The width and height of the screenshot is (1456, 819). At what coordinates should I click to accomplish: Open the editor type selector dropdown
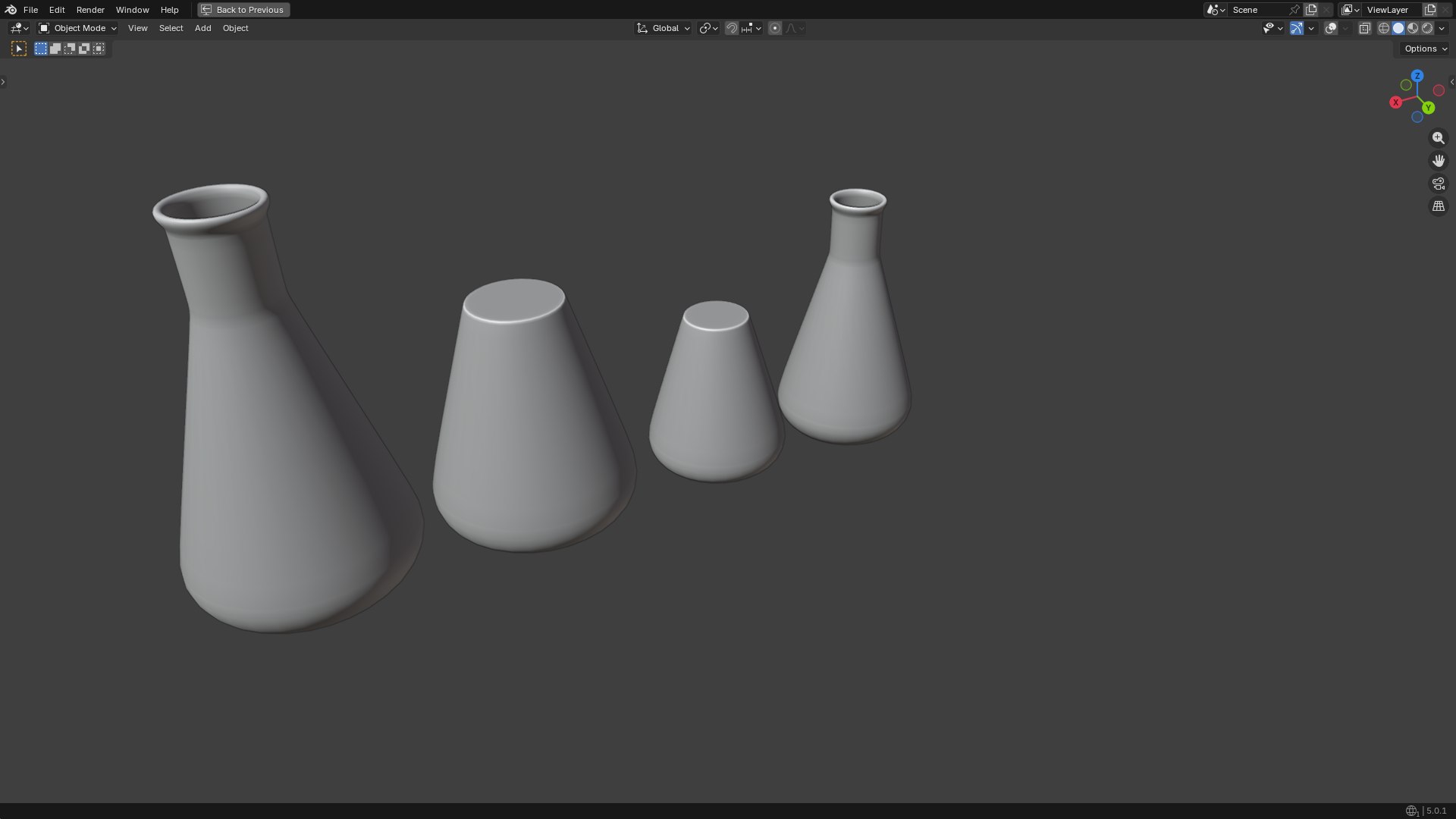19,28
